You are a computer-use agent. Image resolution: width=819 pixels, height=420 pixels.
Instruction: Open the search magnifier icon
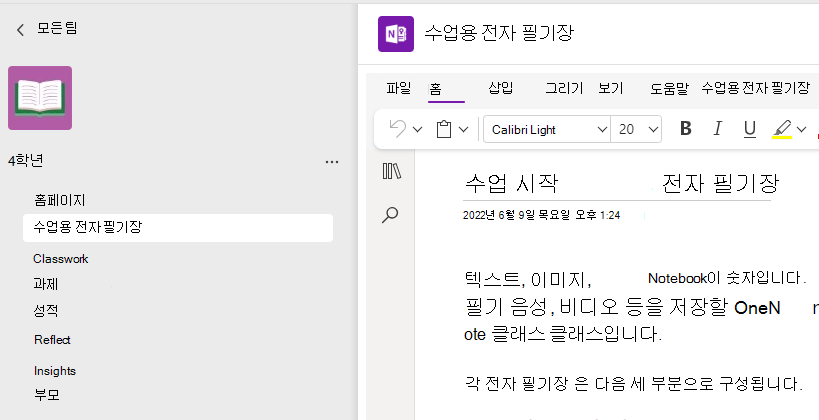[390, 215]
